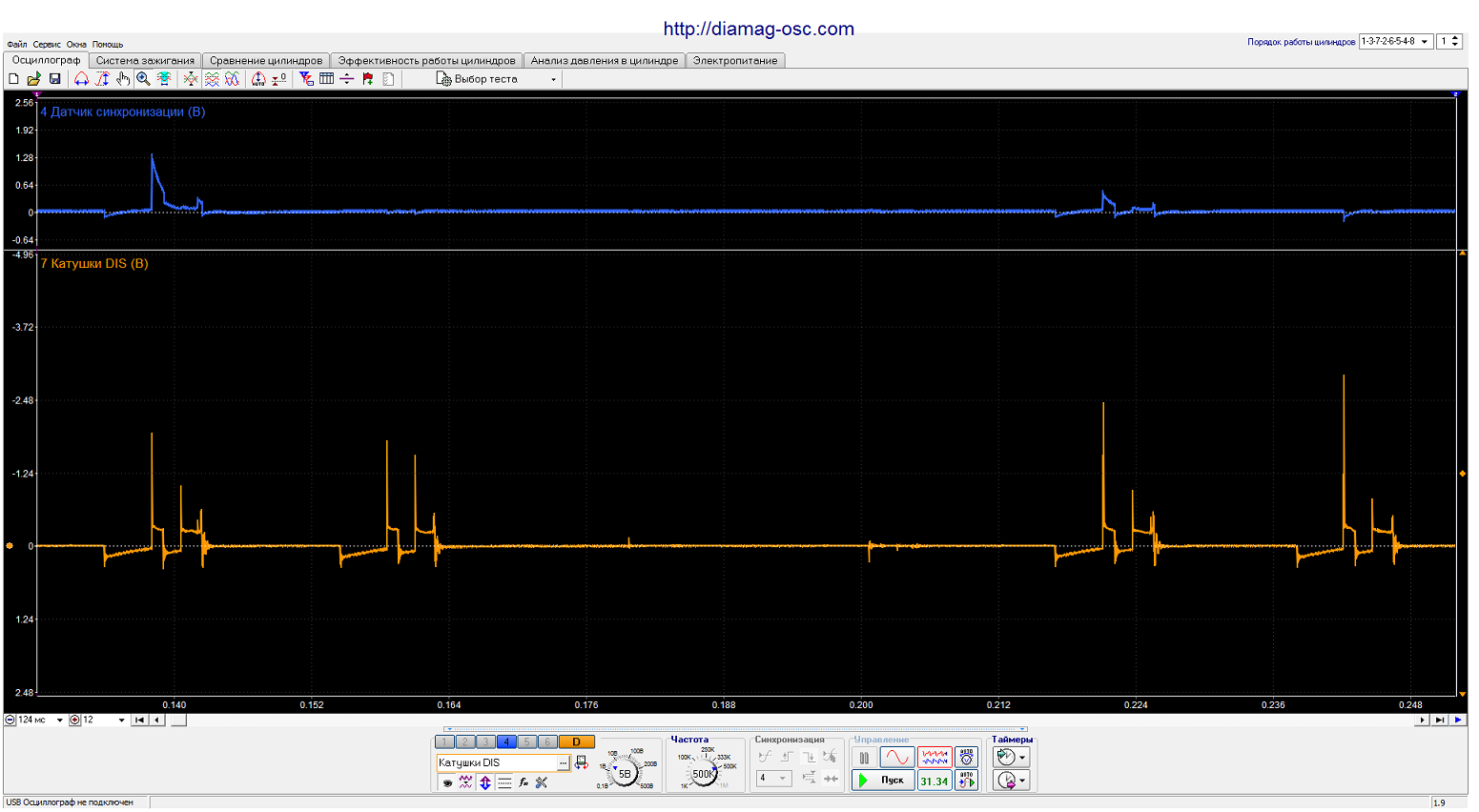Click the auto voltage setup icon

pyautogui.click(x=967, y=758)
